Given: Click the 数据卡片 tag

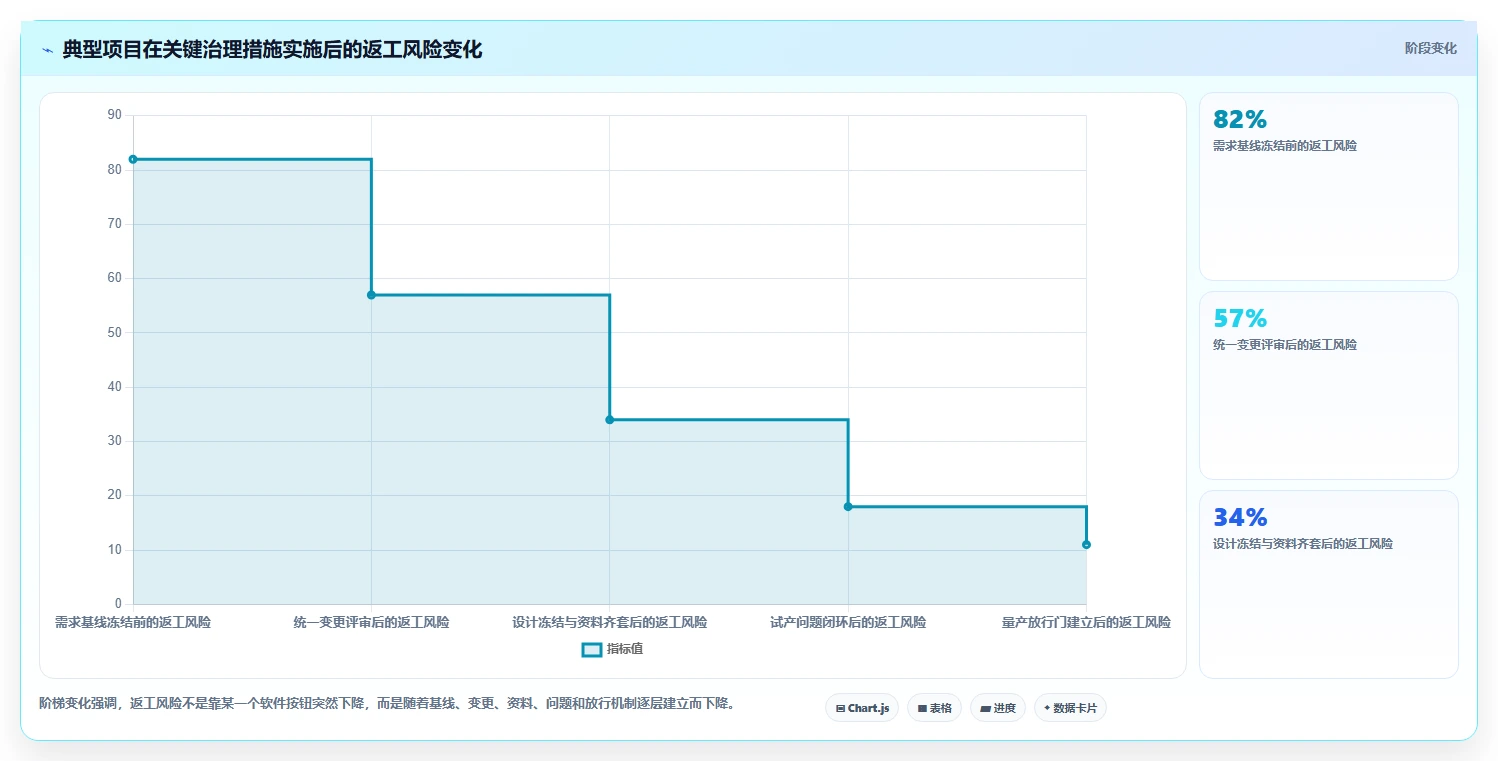Looking at the screenshot, I should [x=1070, y=708].
